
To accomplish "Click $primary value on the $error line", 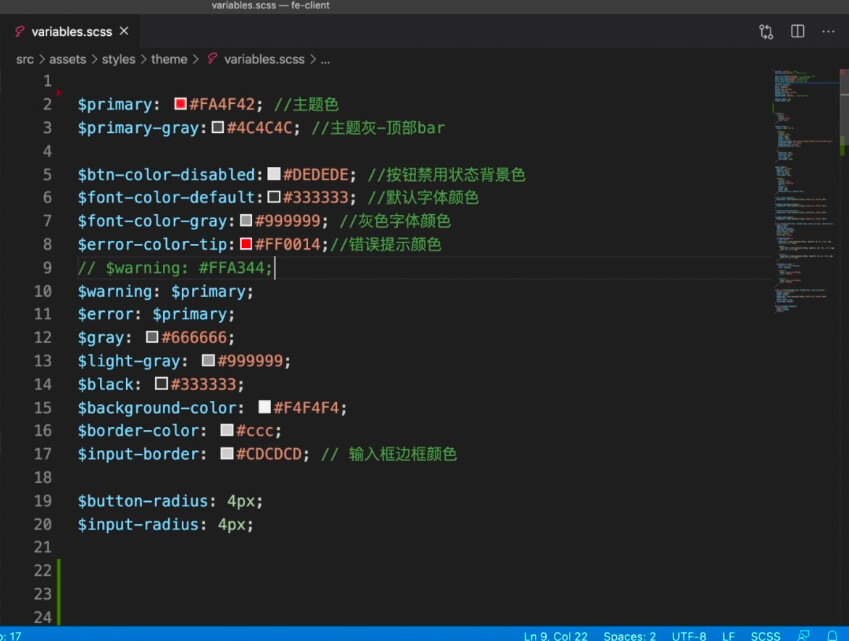I will [190, 315].
